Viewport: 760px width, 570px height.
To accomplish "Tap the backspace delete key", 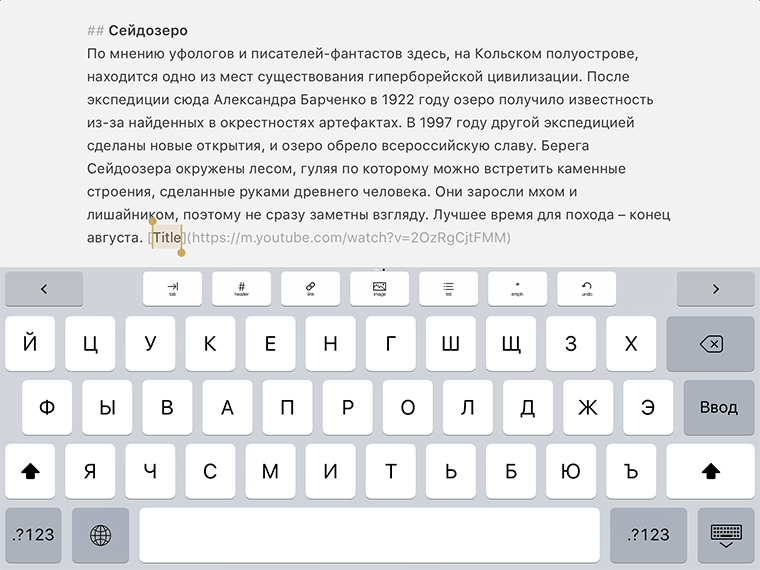I will point(711,344).
